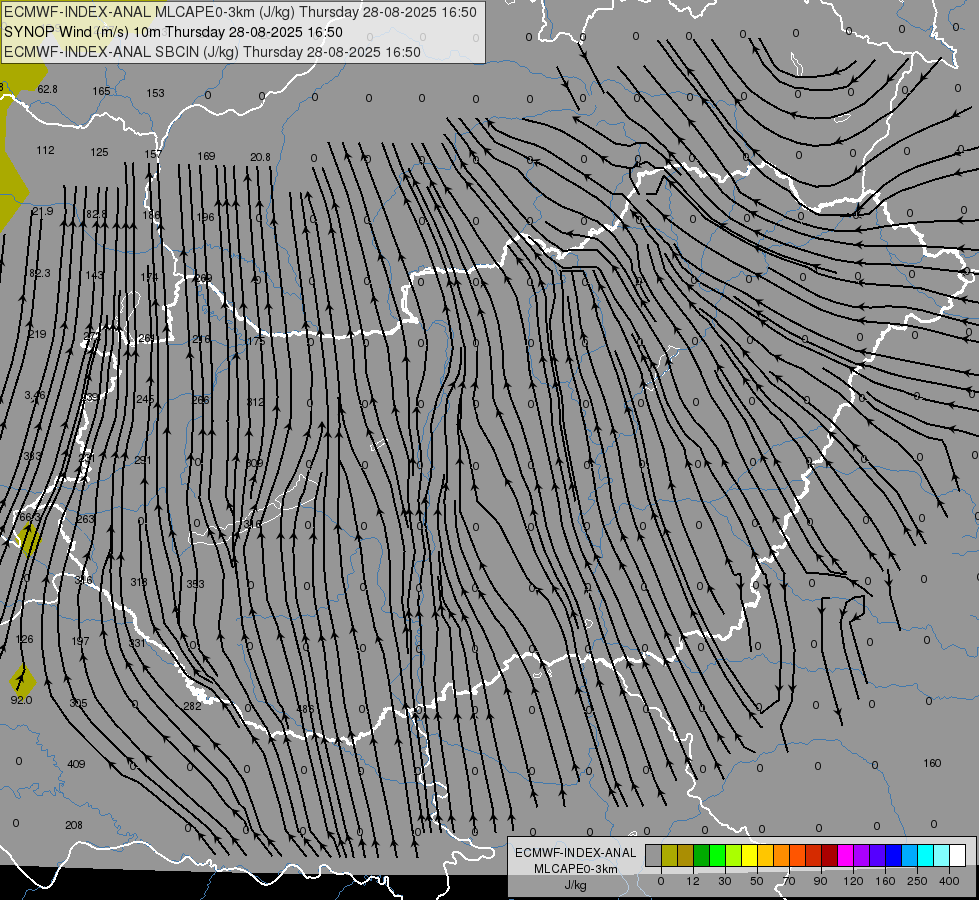Click the pure blue legend swatch
Viewport: 979px width, 900px height.
coord(894,855)
